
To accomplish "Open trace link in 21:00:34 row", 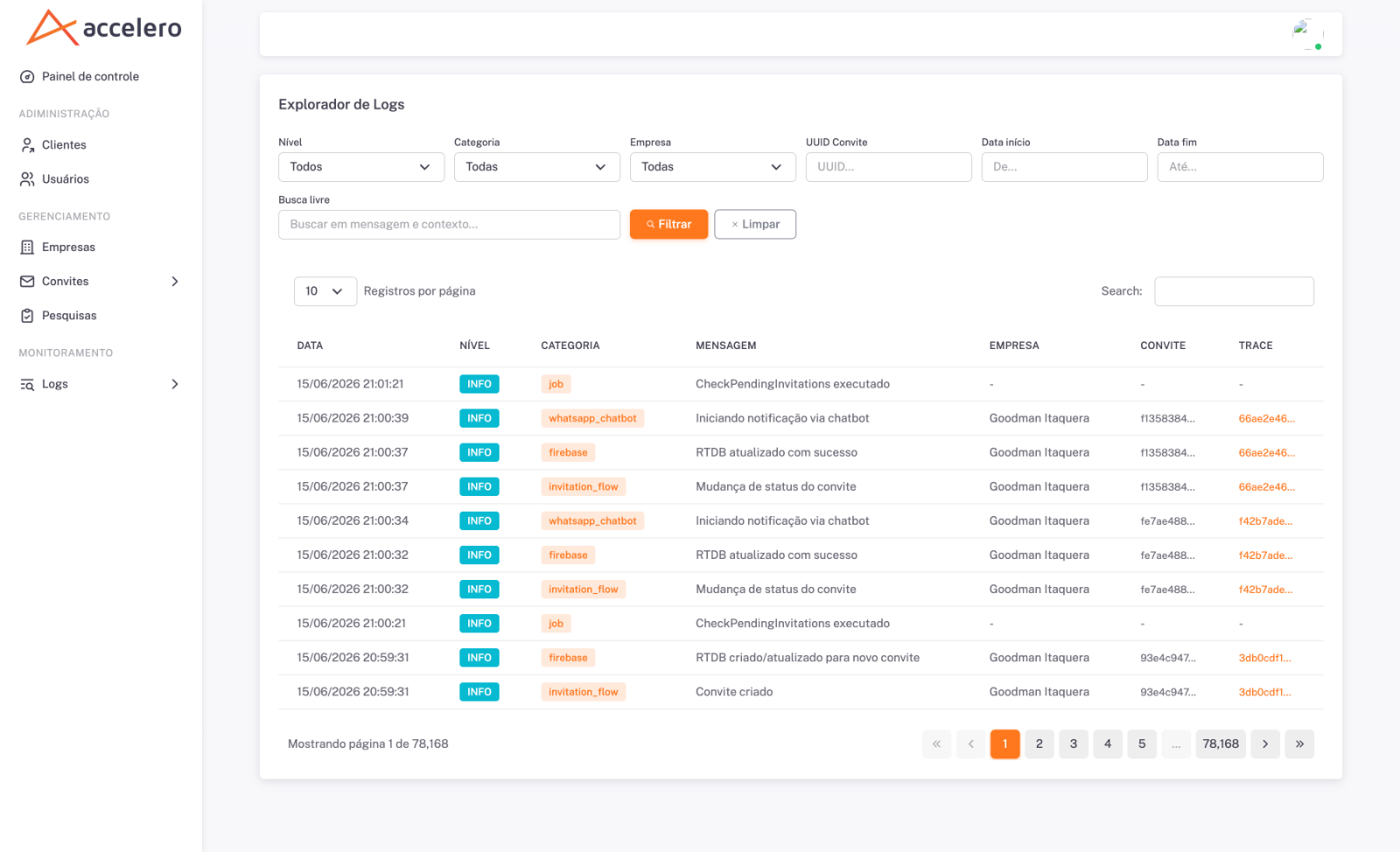I will [1265, 521].
